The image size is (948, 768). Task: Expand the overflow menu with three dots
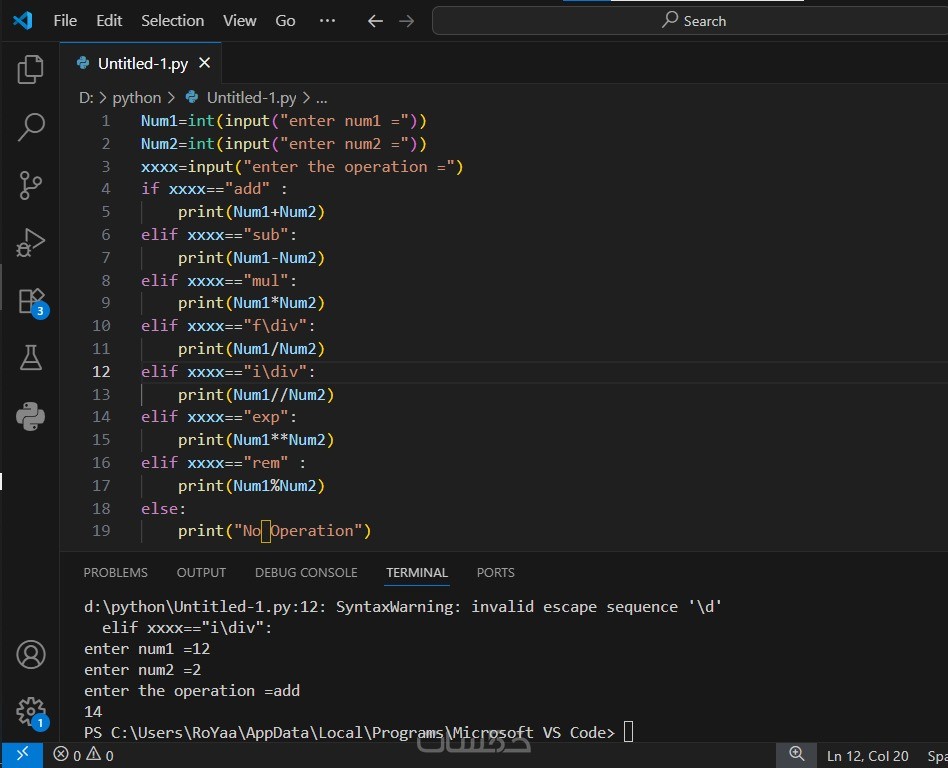327,21
